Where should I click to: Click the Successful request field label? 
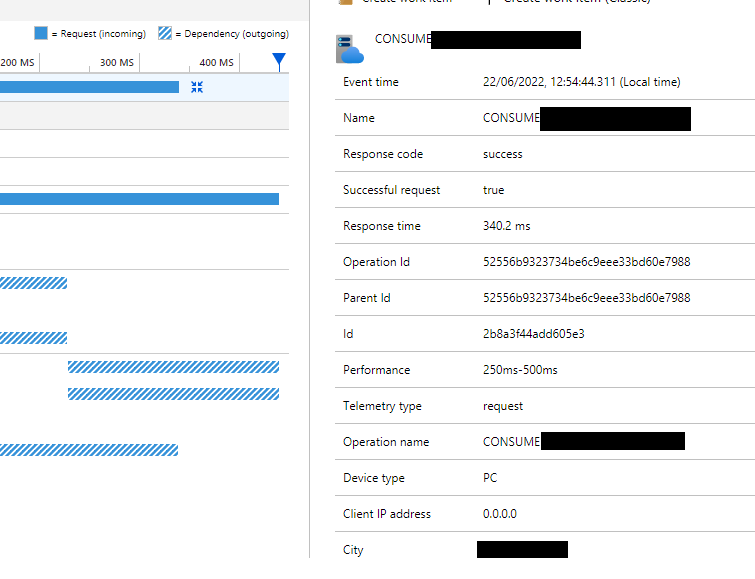391,190
